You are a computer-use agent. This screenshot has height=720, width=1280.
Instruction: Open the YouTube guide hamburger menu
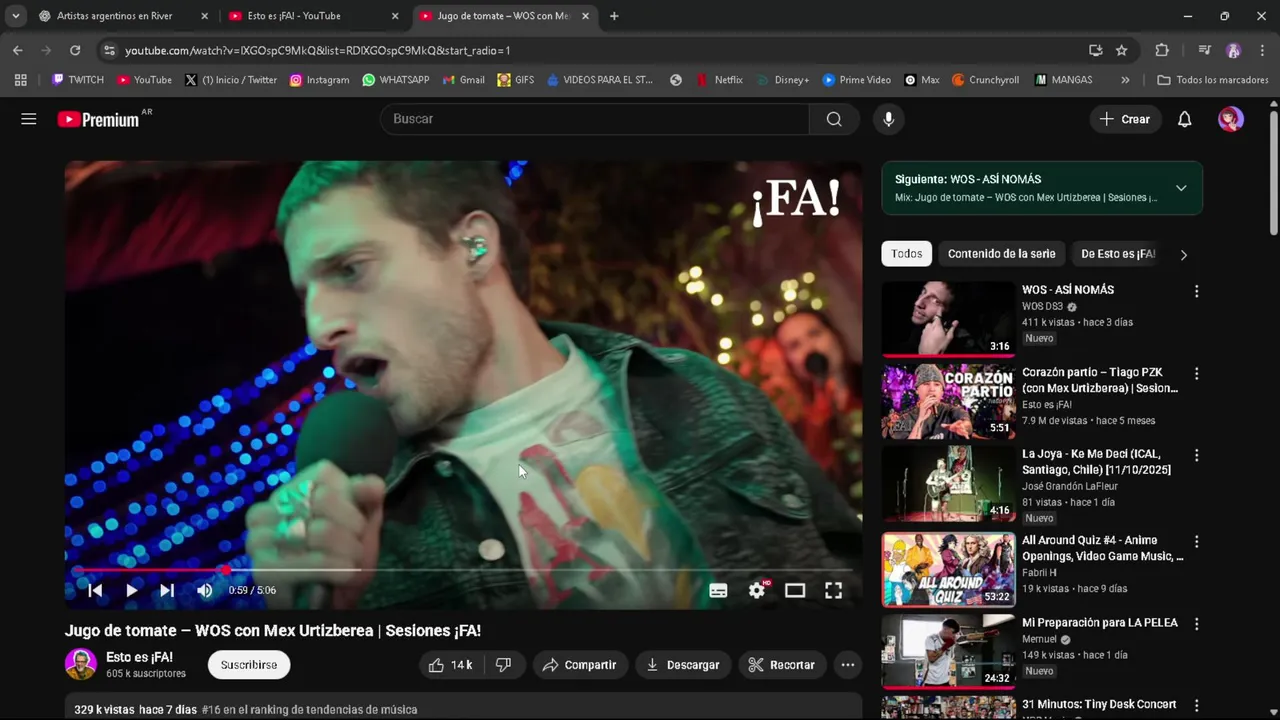29,119
